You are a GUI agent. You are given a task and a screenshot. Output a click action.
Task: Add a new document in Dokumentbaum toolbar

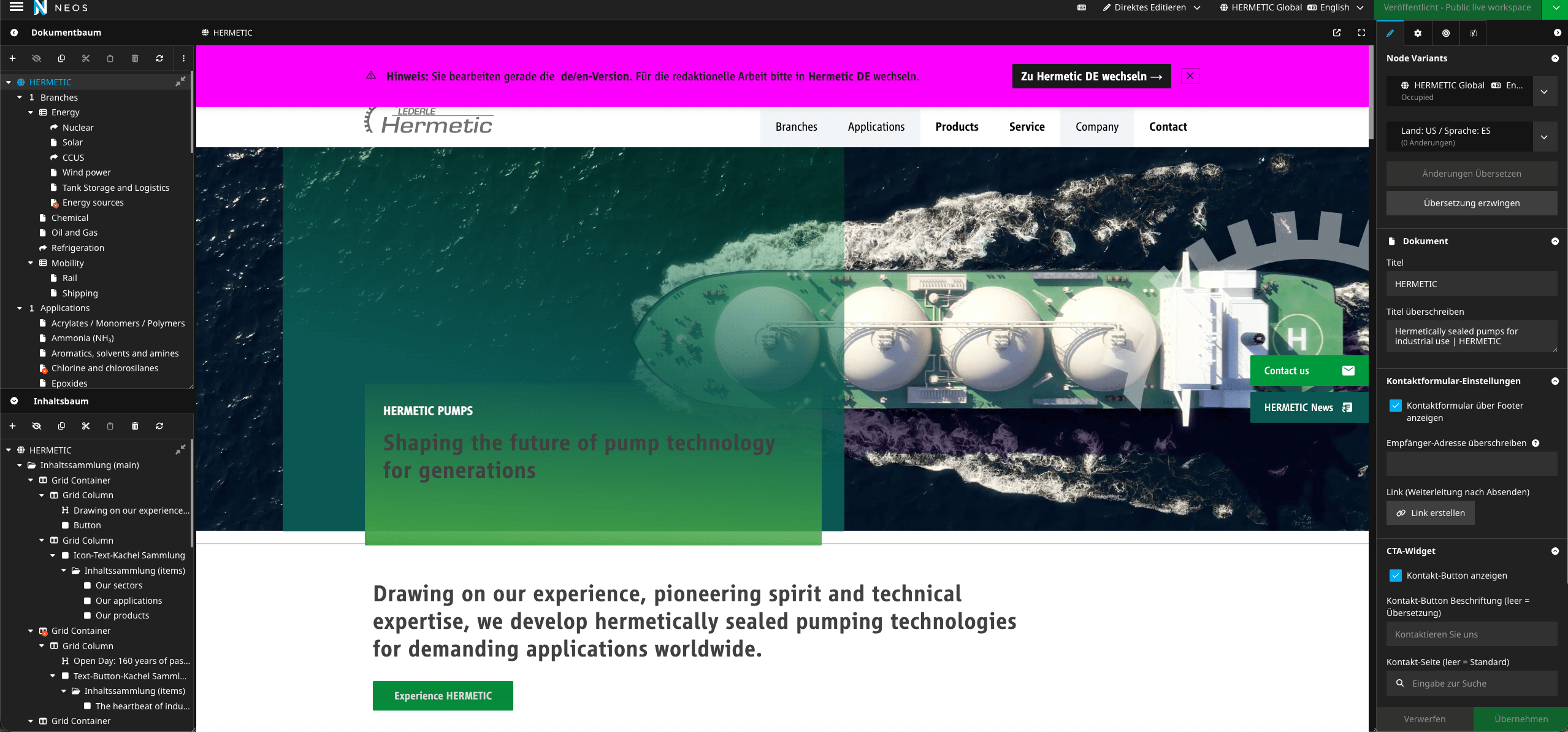coord(12,58)
